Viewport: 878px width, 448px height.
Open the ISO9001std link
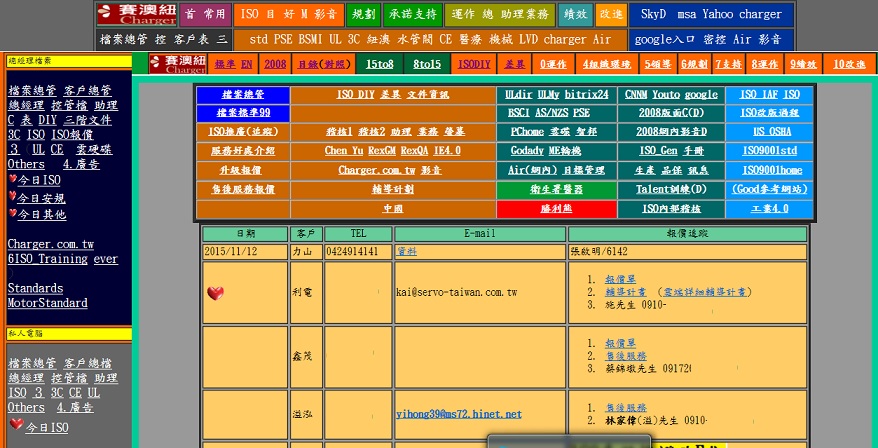coord(770,151)
